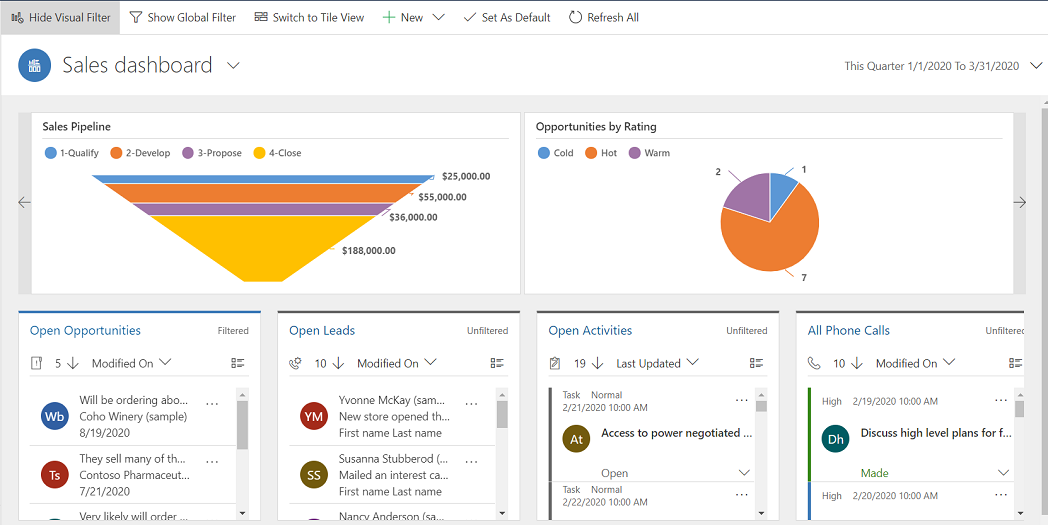Click the ellipsis on Coho Winery opportunity
1048x525 pixels.
213,403
